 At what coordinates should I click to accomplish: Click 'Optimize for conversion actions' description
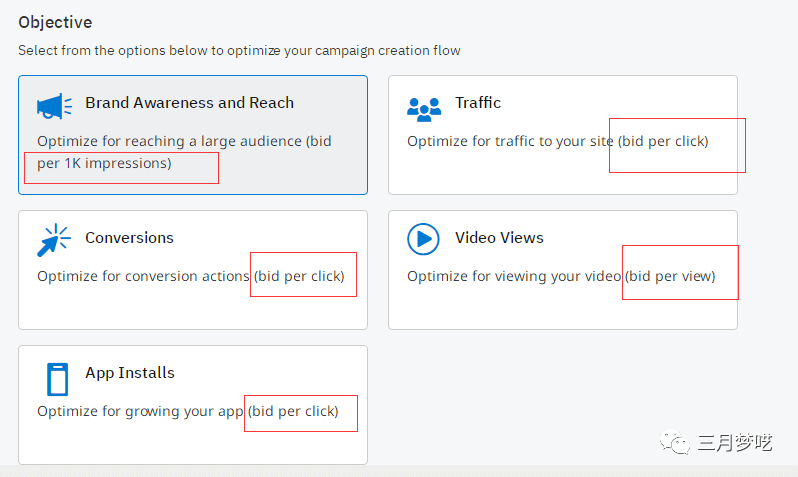[143, 276]
